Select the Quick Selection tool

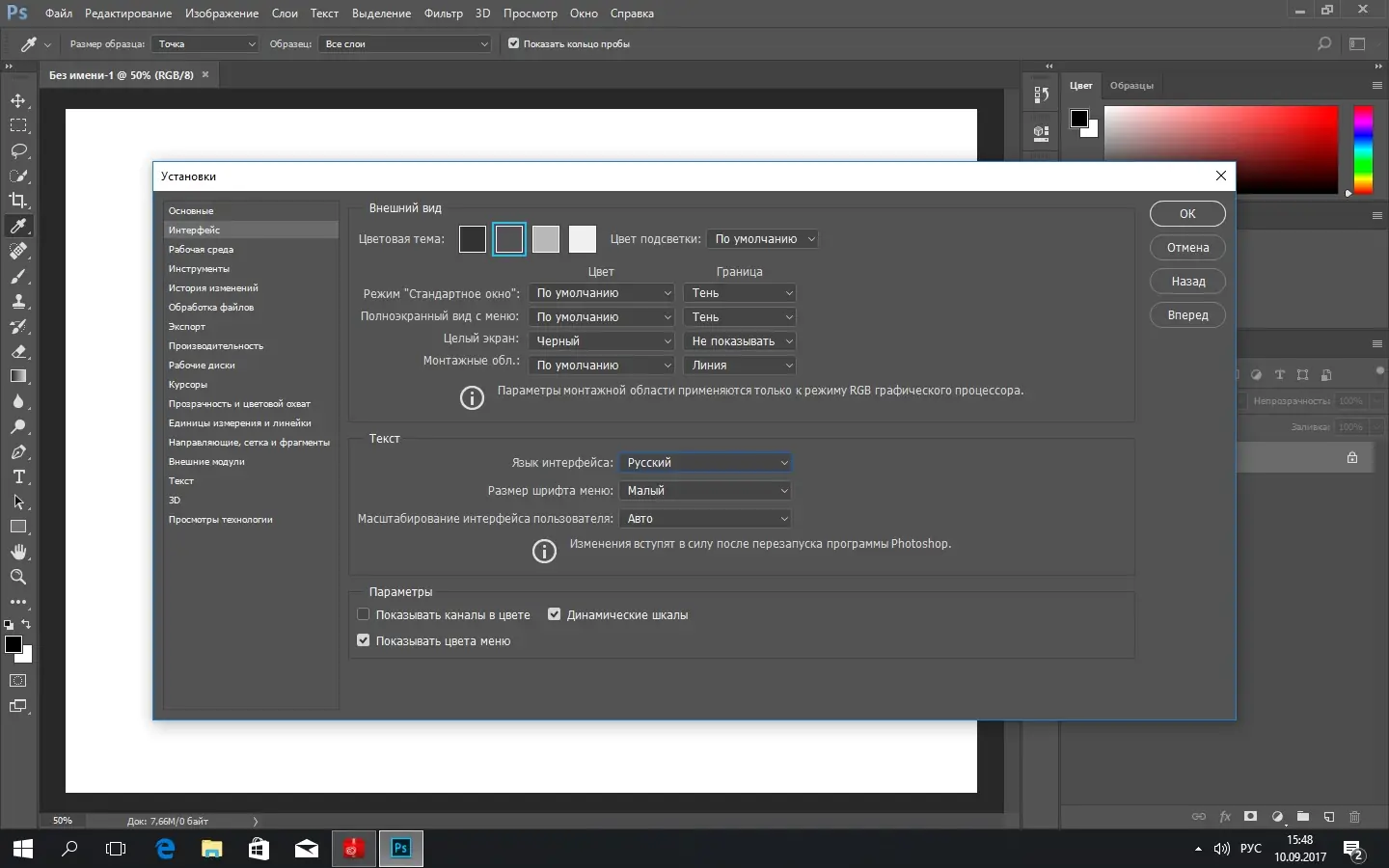point(18,176)
